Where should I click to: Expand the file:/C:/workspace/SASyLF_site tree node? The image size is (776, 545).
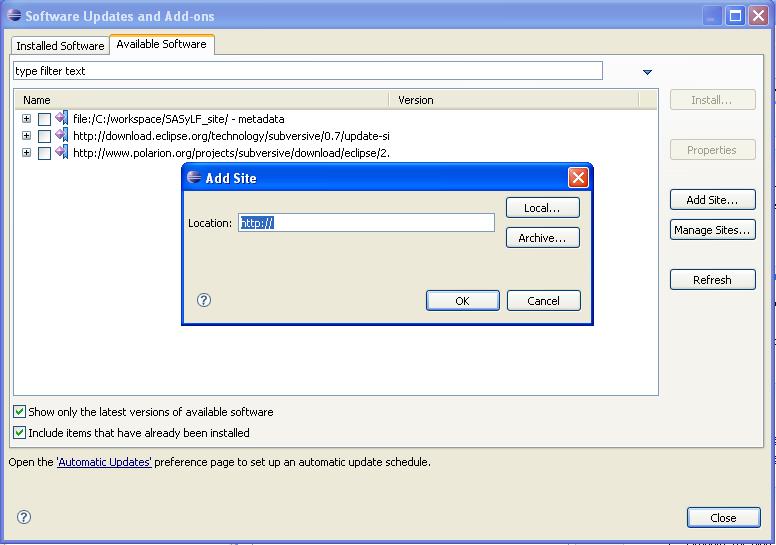click(x=27, y=119)
